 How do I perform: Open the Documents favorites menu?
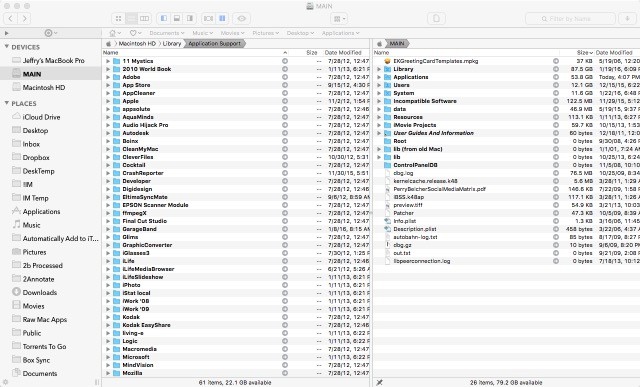(167, 33)
